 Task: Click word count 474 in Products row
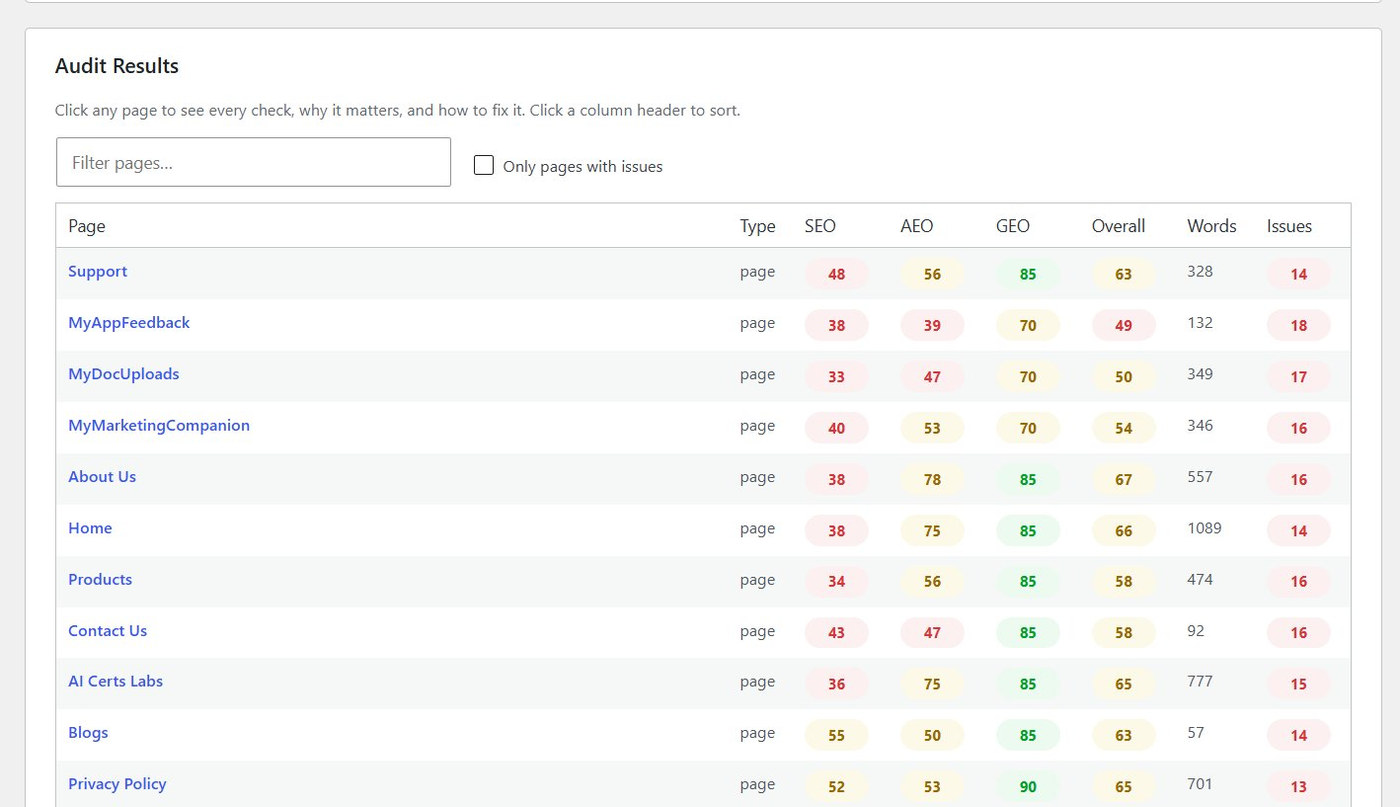click(x=1200, y=580)
